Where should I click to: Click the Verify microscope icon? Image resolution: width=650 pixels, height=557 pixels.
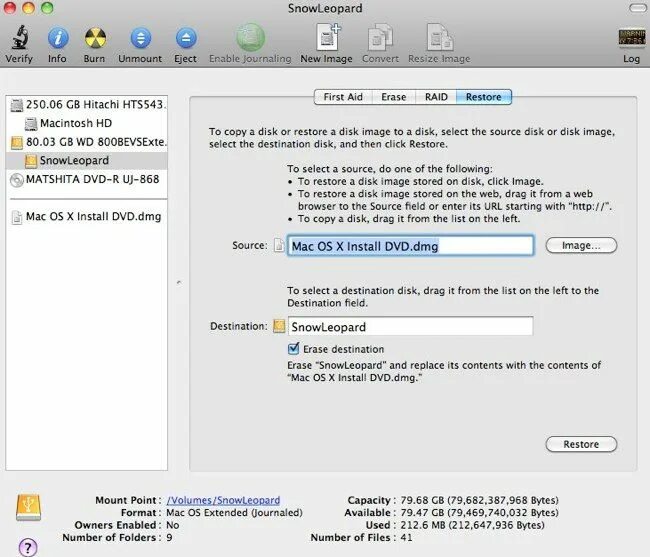[19, 37]
